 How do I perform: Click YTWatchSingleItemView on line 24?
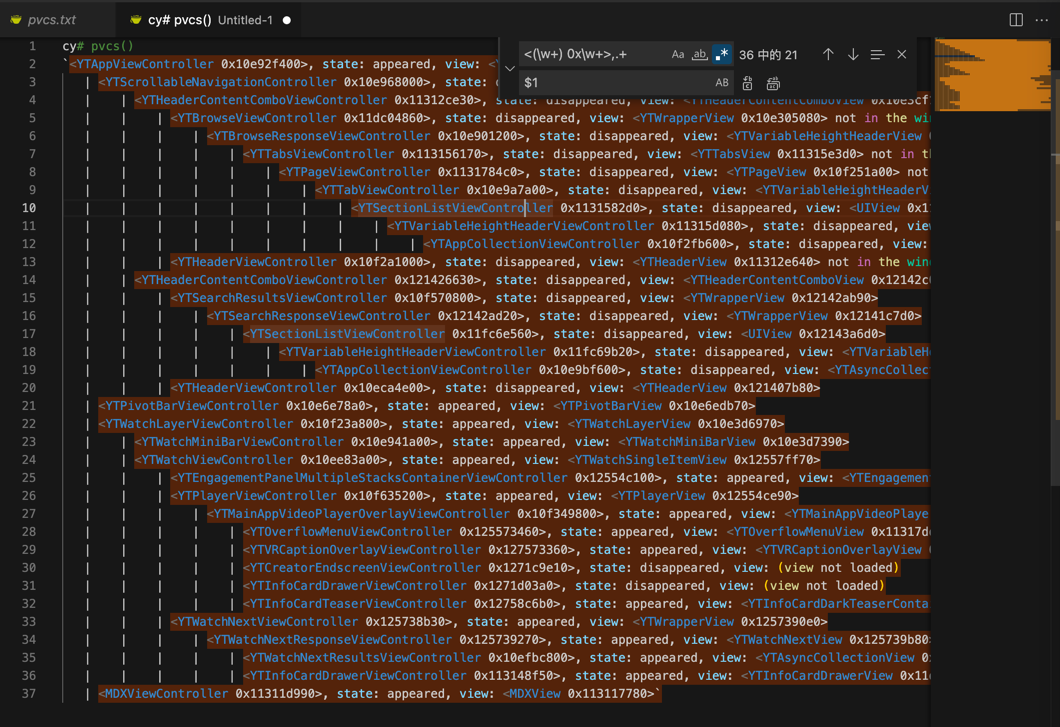(x=650, y=460)
